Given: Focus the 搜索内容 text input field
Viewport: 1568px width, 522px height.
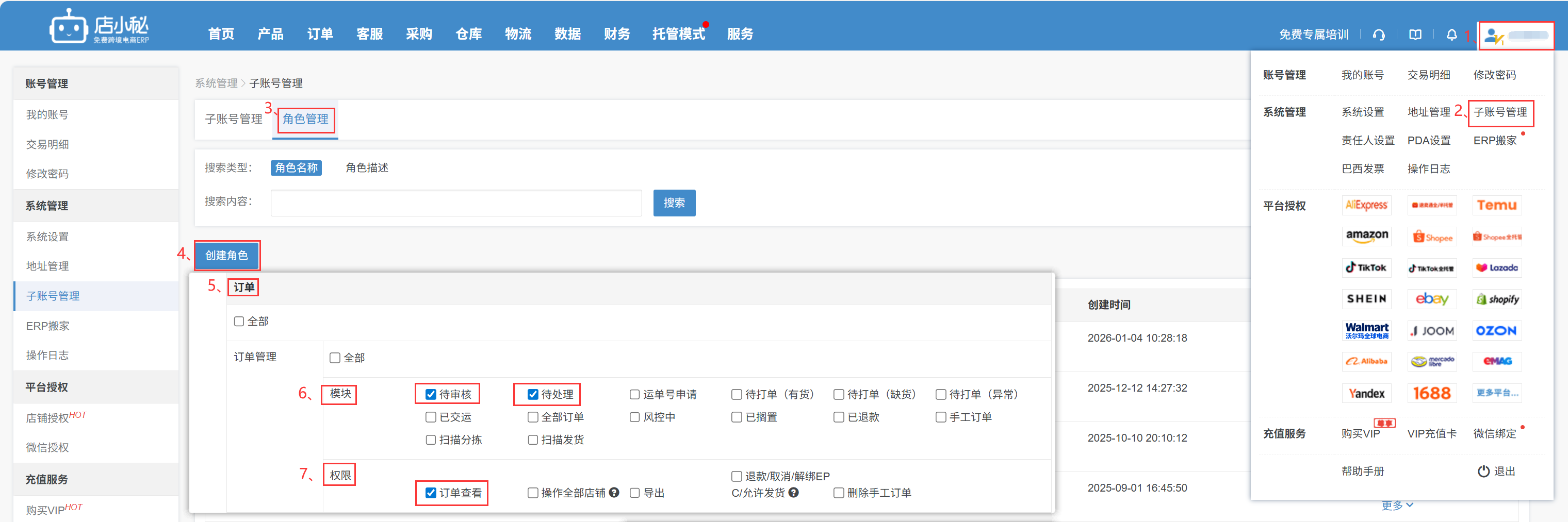Looking at the screenshot, I should 456,203.
